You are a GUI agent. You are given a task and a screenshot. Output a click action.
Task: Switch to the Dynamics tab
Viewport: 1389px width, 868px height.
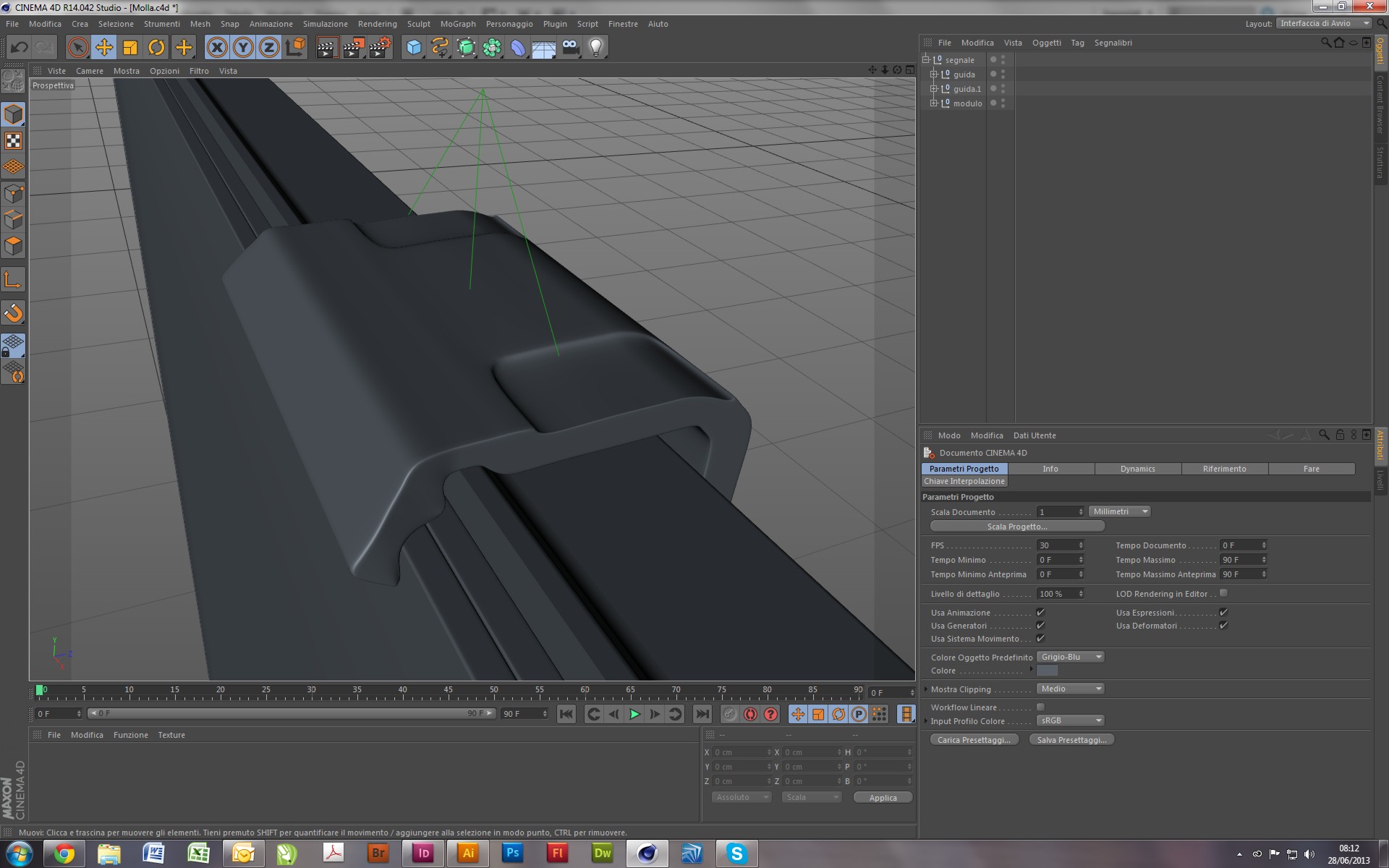(1137, 469)
